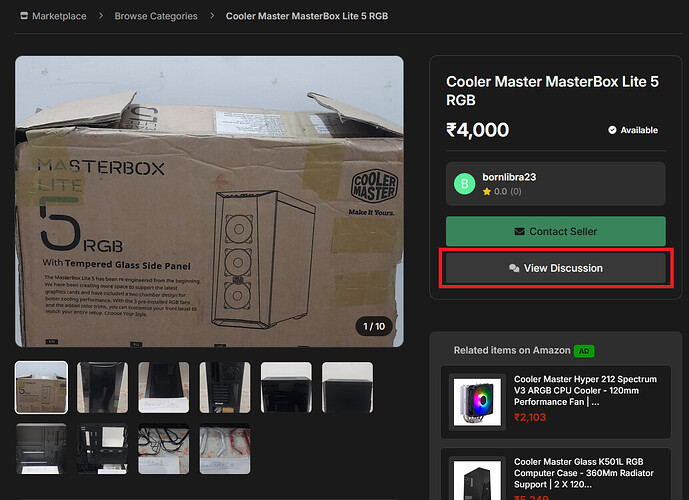The width and height of the screenshot is (689, 500).
Task: Click the envelope icon on Contact Seller
Action: pyautogui.click(x=518, y=231)
